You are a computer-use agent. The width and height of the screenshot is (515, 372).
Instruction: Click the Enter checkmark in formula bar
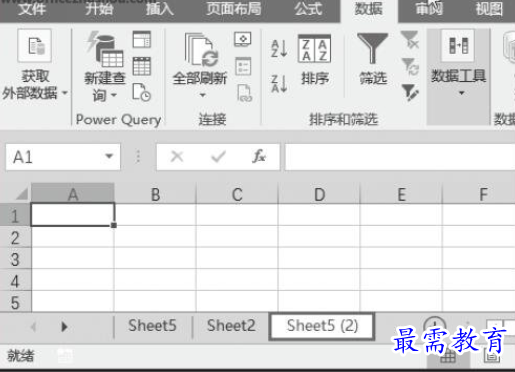coord(219,156)
